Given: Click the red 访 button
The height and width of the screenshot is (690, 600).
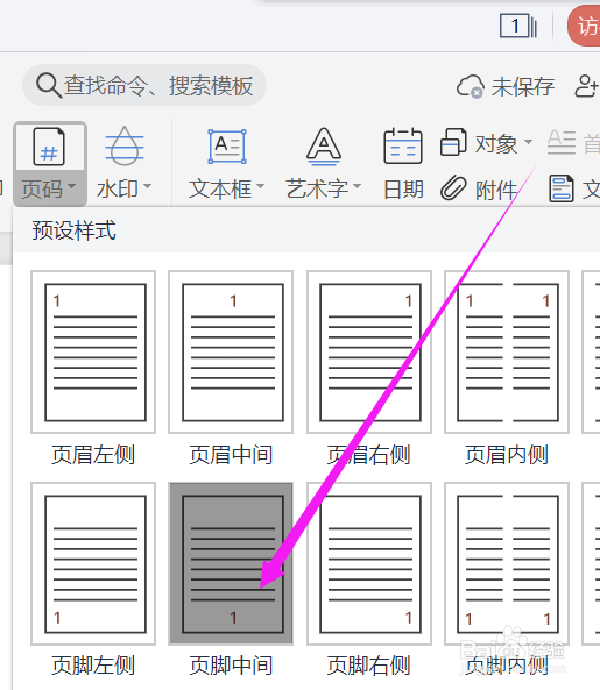Looking at the screenshot, I should 584,26.
